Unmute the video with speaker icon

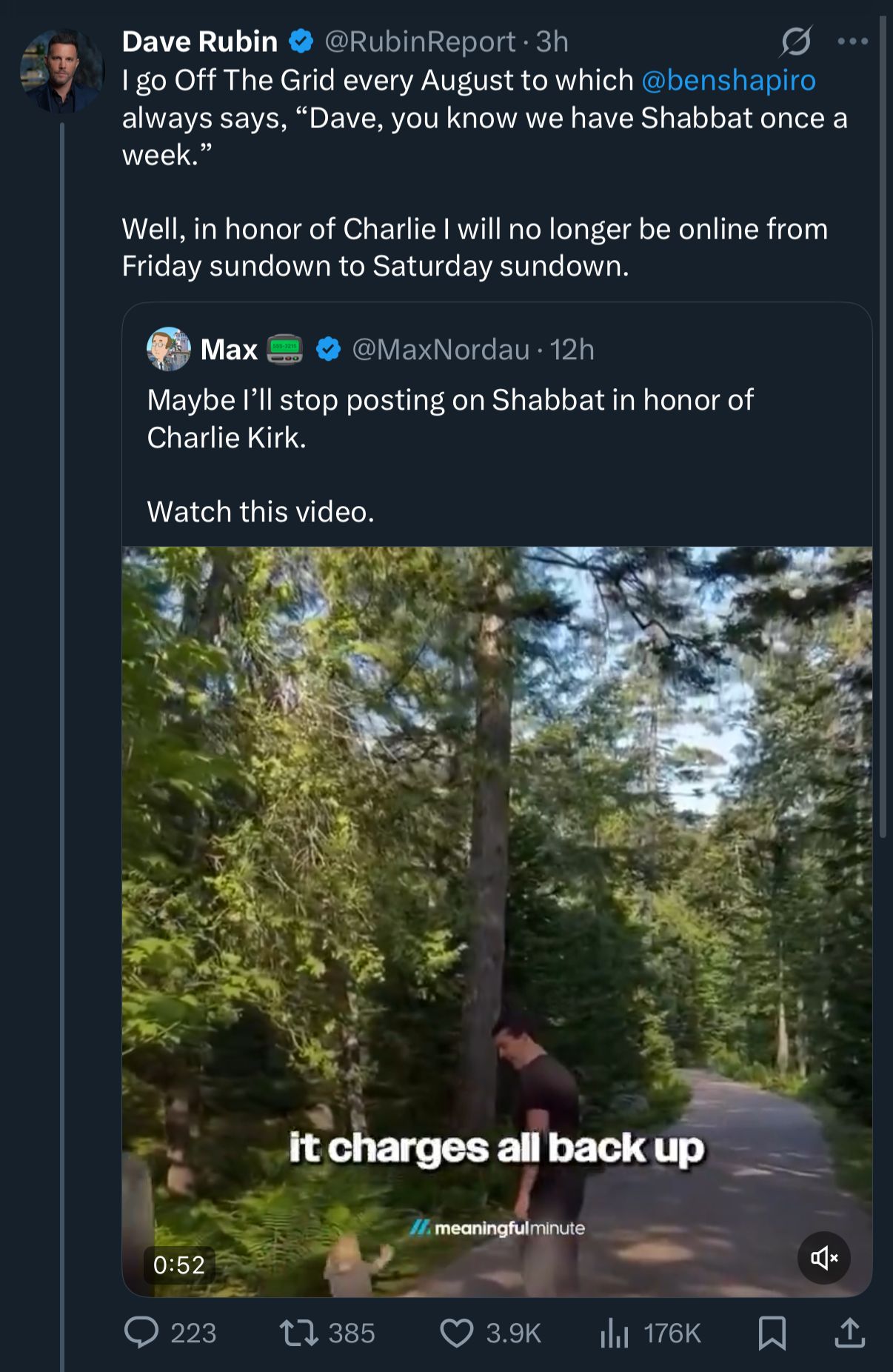point(823,1258)
